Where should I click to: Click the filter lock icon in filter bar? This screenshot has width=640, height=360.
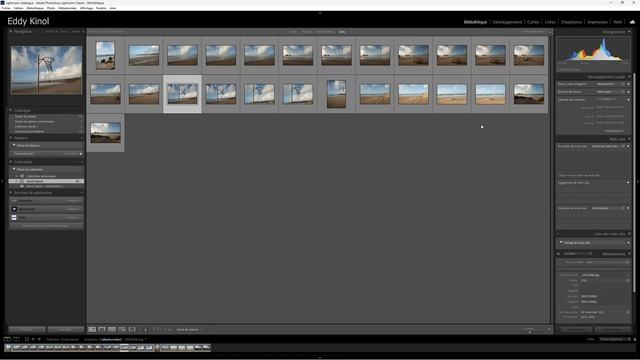(550, 31)
